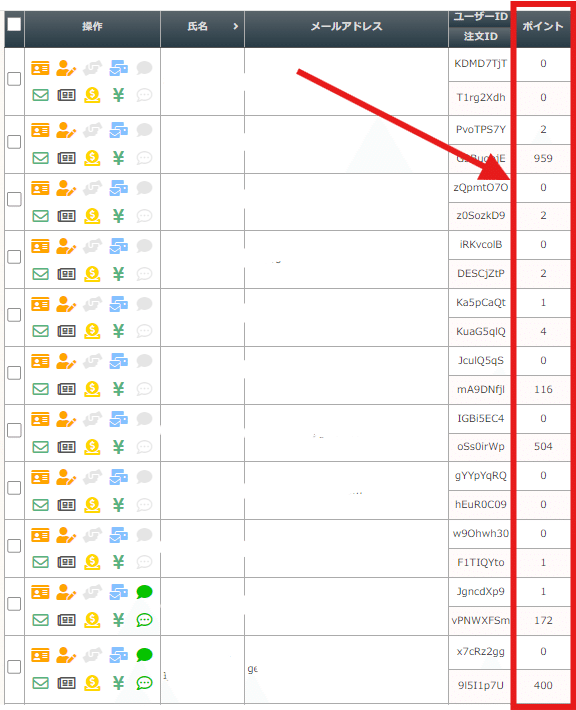Viewport: 576px width, 710px height.
Task: Click order ID T1rg2Xdh
Action: [x=480, y=97]
